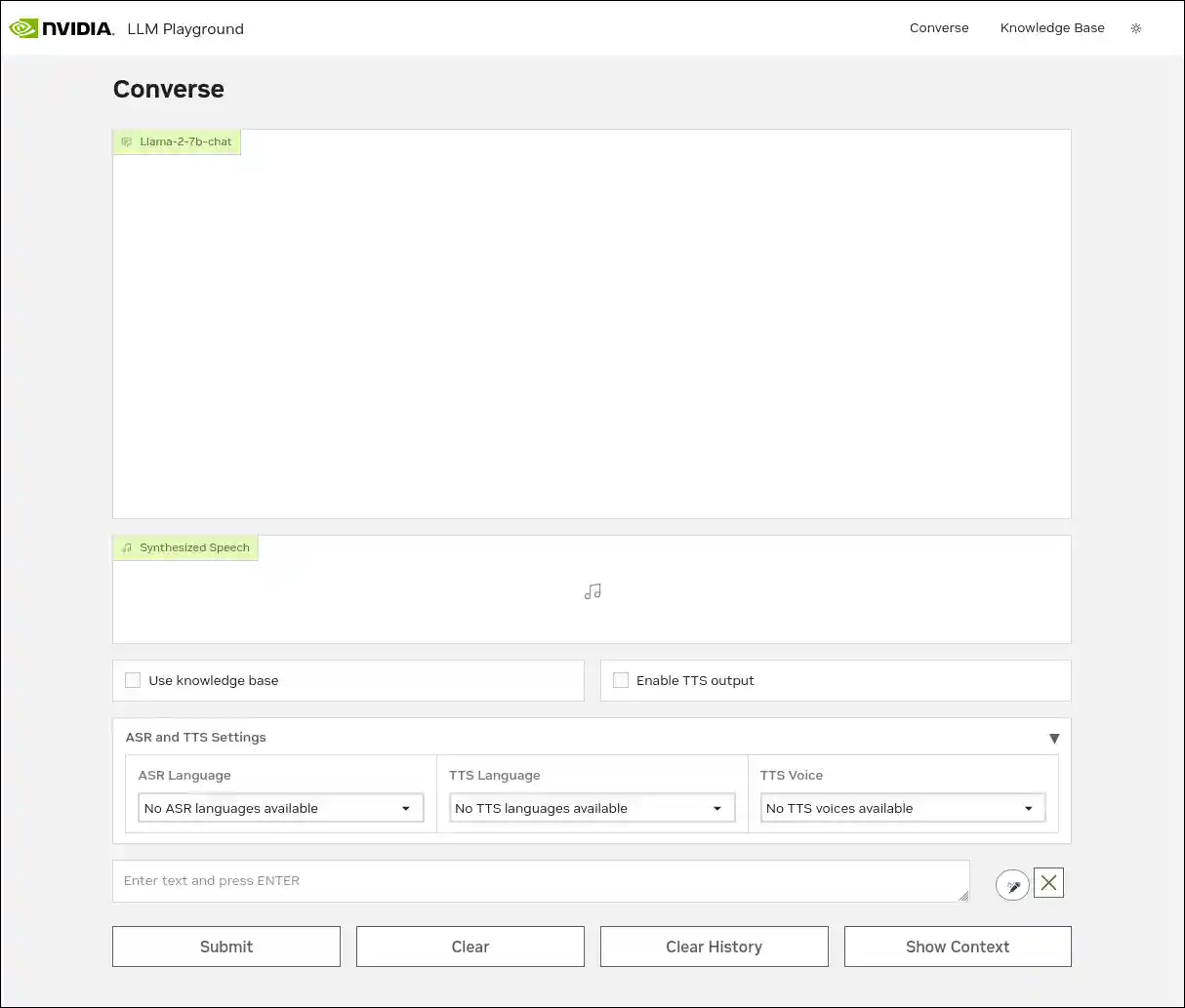The height and width of the screenshot is (1008, 1185).
Task: Select the Converse navigation item
Action: [x=939, y=27]
